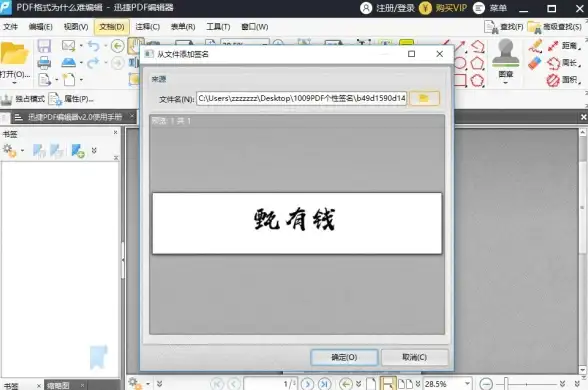Select the Single page layout icon

point(371,384)
